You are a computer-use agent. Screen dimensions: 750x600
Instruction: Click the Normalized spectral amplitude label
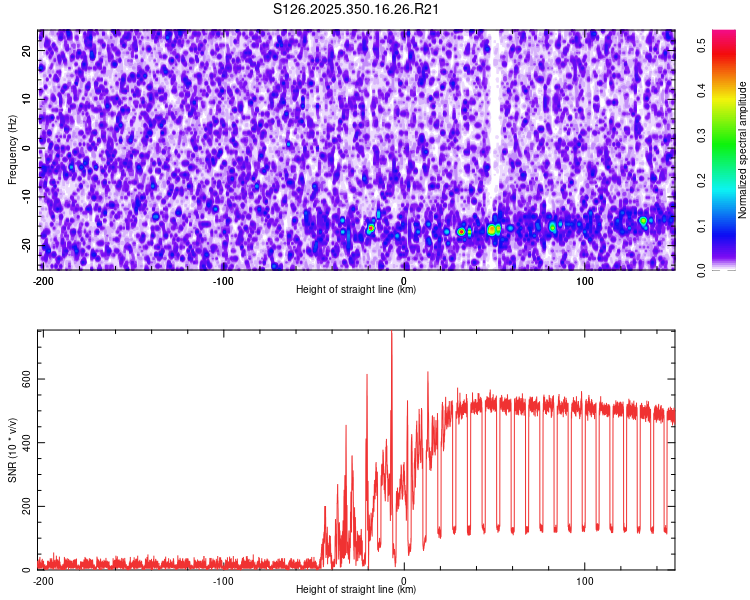(743, 150)
